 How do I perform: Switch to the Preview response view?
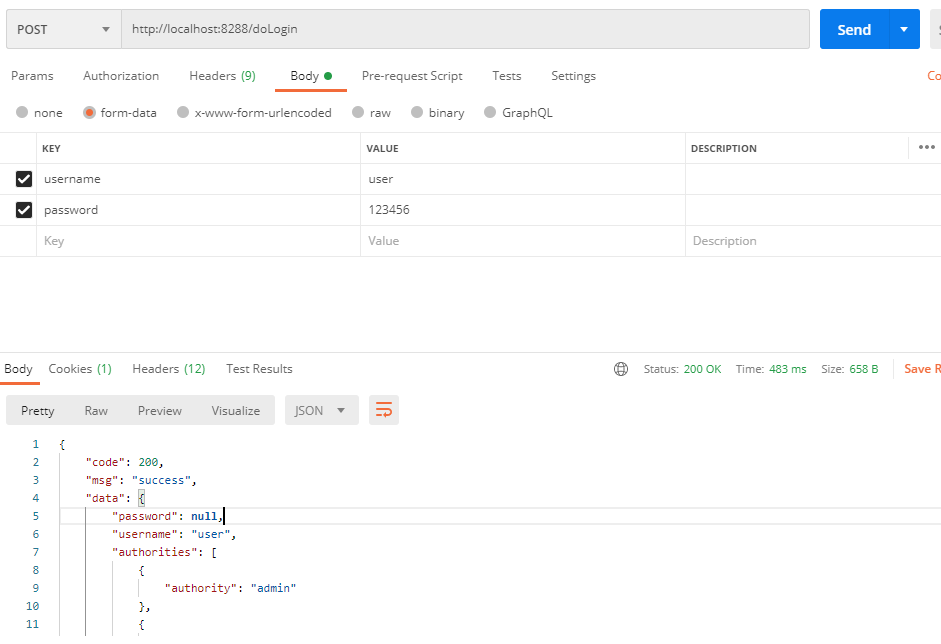[160, 411]
